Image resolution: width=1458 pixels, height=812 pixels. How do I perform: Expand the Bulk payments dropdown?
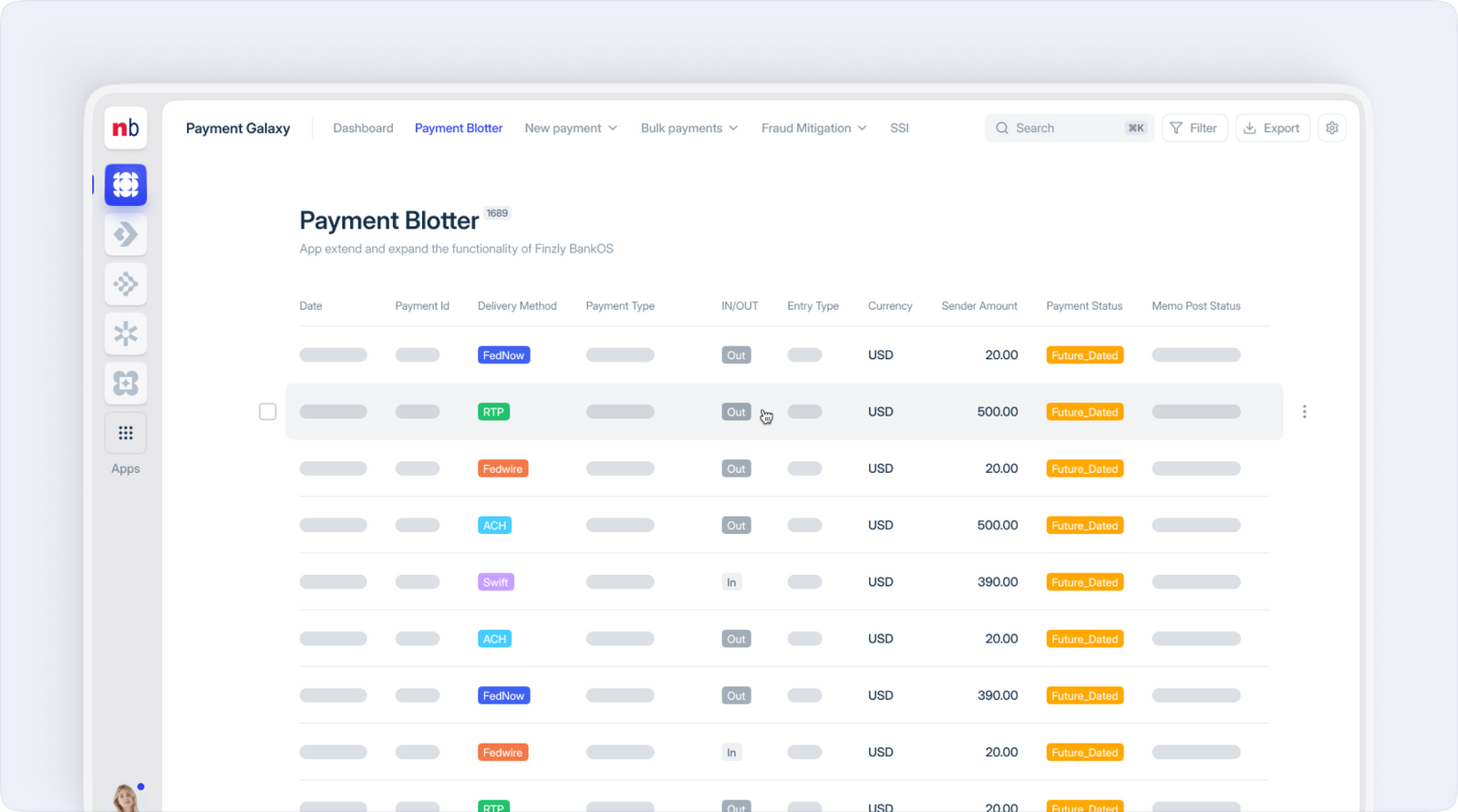pyautogui.click(x=688, y=128)
